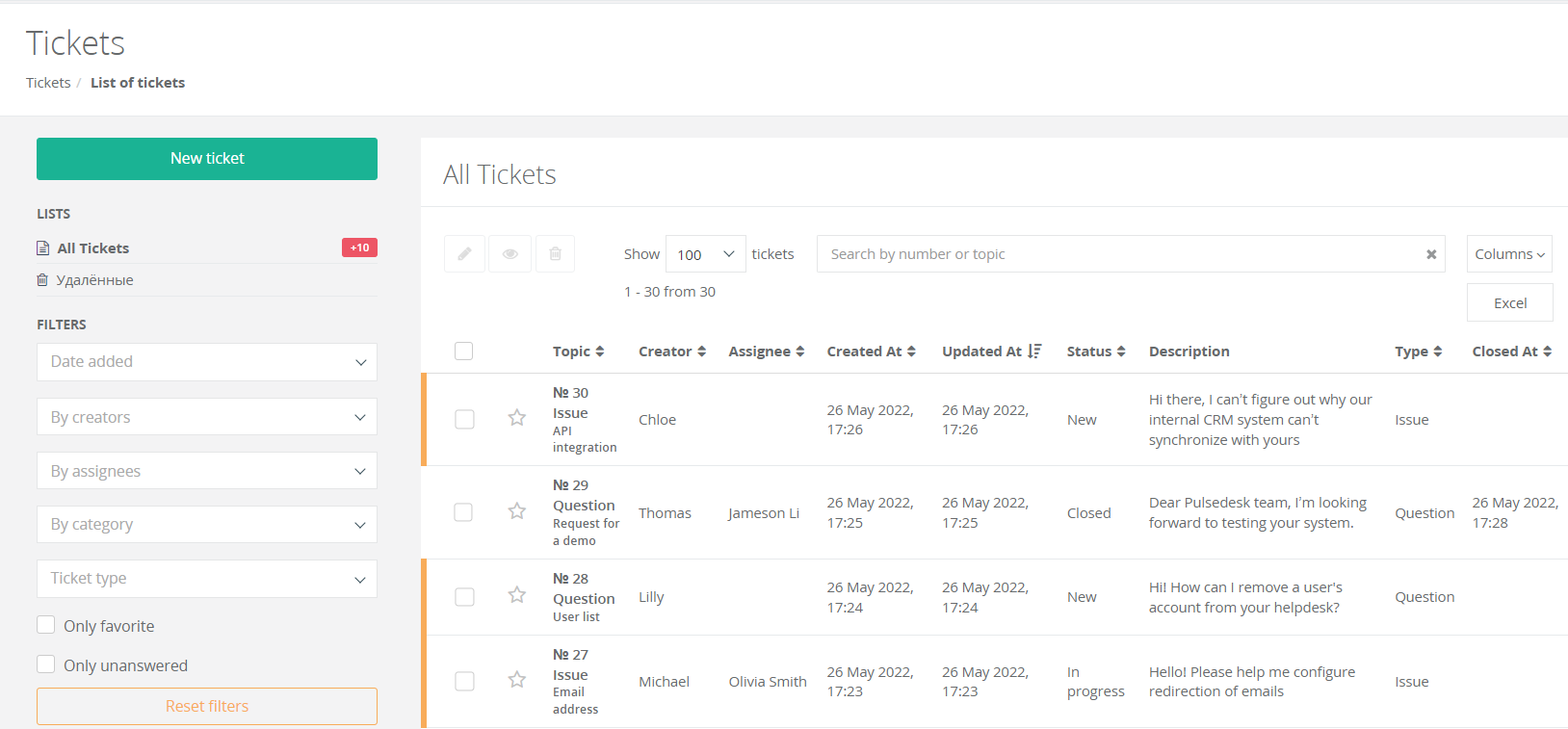Click creator name Michael
Screen dimensions: 1568x729
coord(664,682)
